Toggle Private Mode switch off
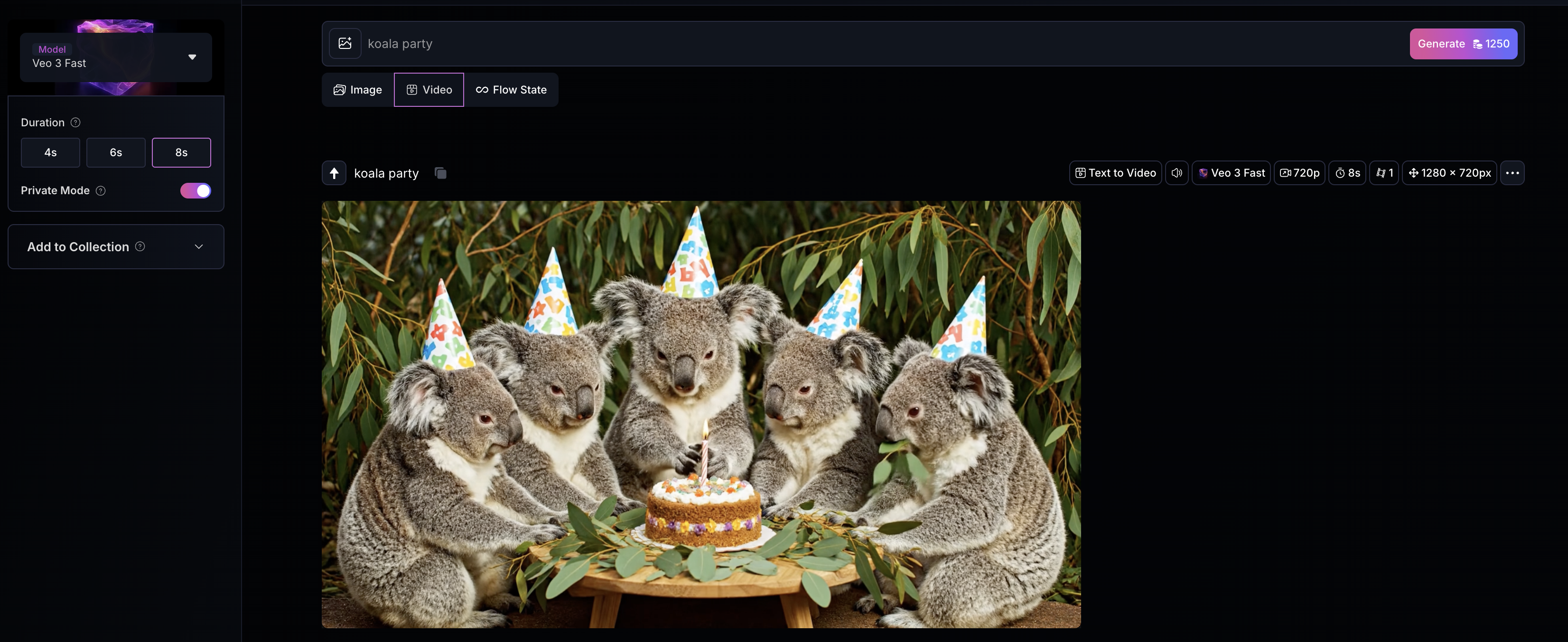This screenshot has width=1568, height=642. (196, 190)
